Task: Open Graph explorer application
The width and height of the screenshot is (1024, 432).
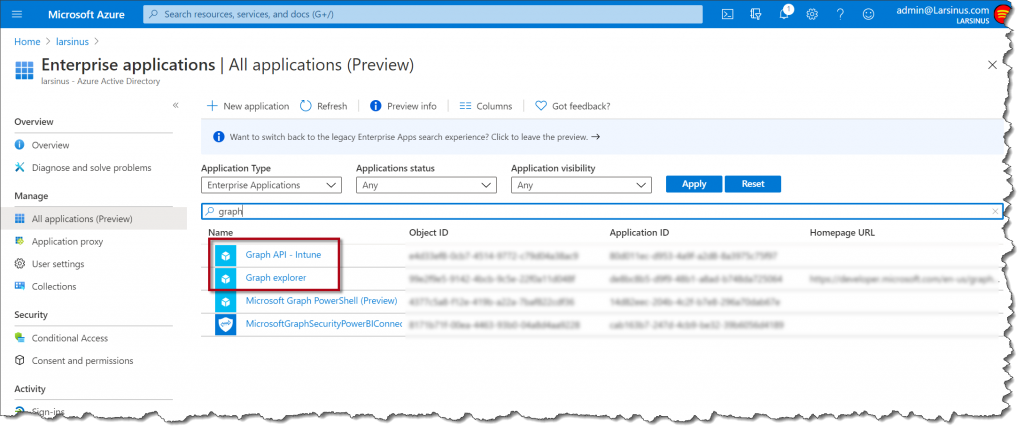Action: [276, 277]
